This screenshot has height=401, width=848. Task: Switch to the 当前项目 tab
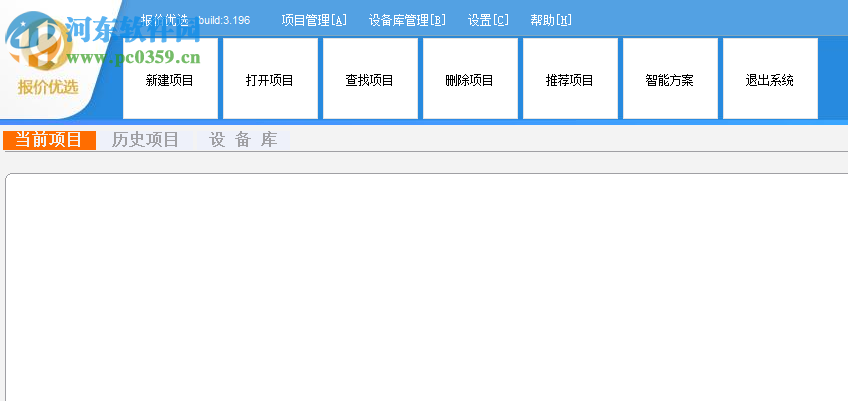point(49,140)
